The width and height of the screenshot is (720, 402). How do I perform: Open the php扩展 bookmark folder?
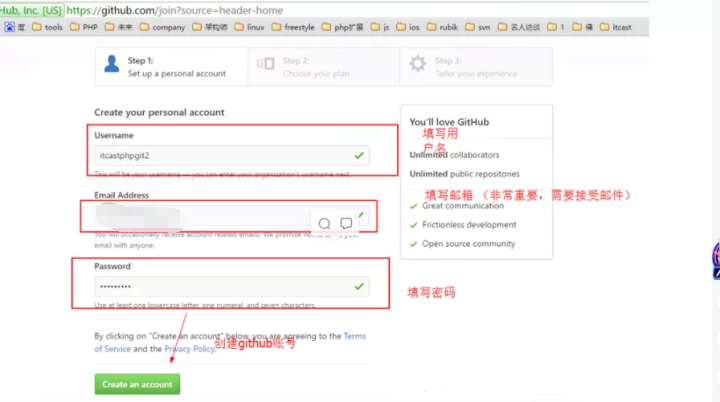click(x=343, y=27)
